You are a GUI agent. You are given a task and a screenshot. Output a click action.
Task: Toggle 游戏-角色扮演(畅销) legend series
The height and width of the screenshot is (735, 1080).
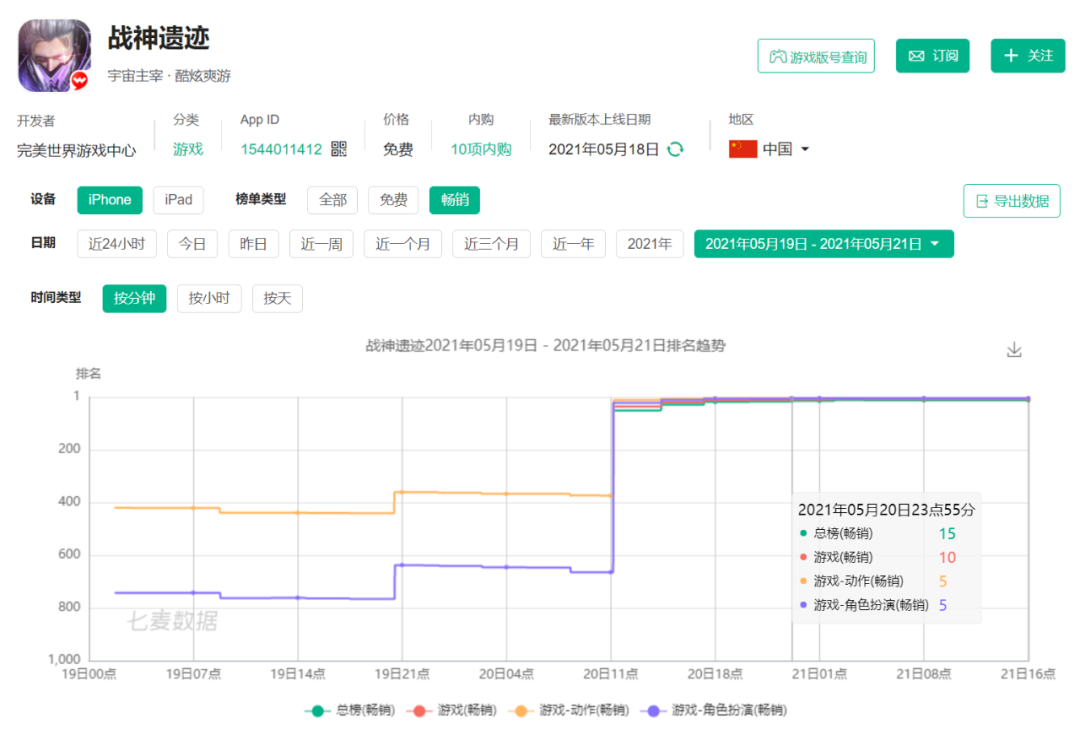point(714,710)
